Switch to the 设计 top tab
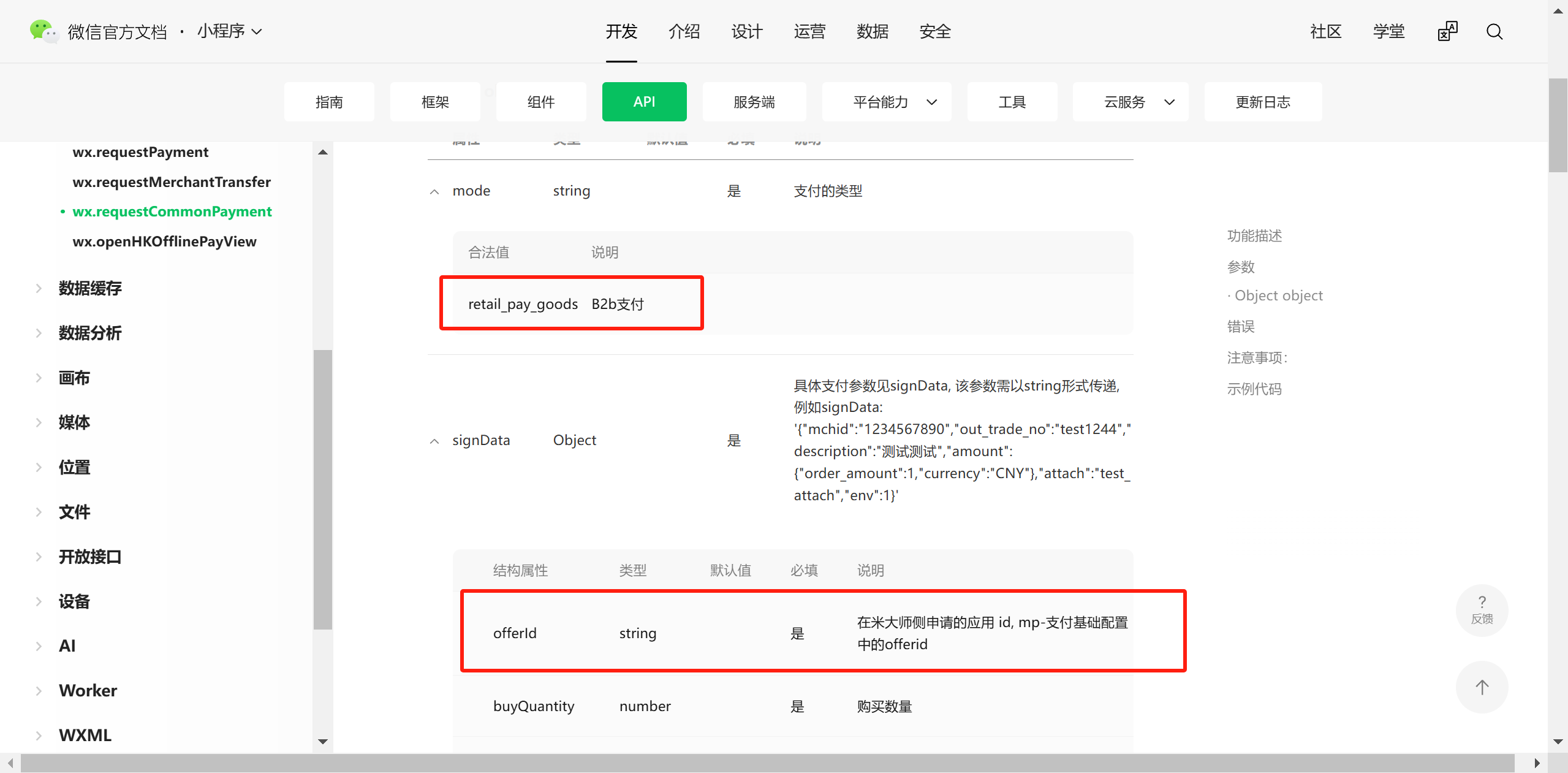The width and height of the screenshot is (1568, 773). 747,31
